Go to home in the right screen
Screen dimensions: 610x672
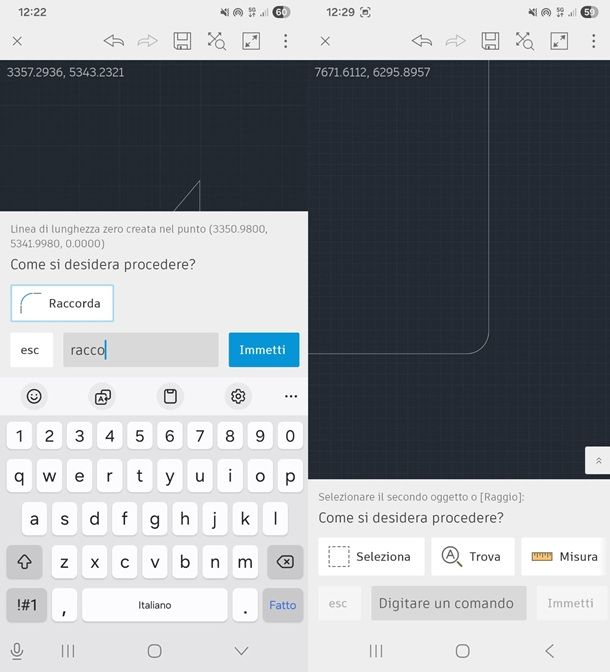[x=463, y=651]
